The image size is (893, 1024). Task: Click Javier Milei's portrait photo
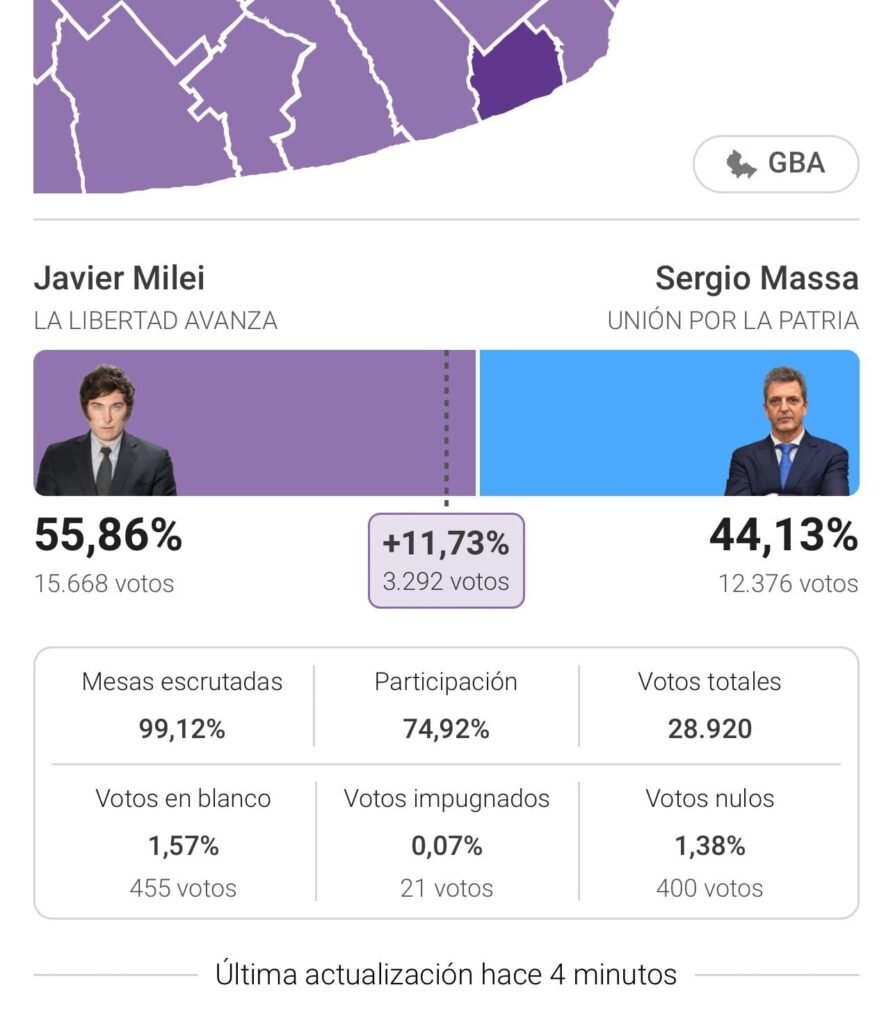coord(106,431)
